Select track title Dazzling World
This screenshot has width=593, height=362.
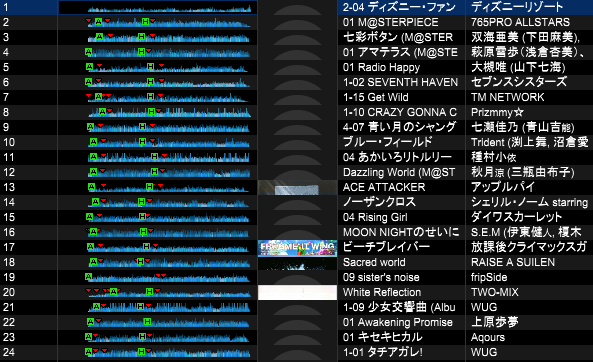click(x=379, y=172)
